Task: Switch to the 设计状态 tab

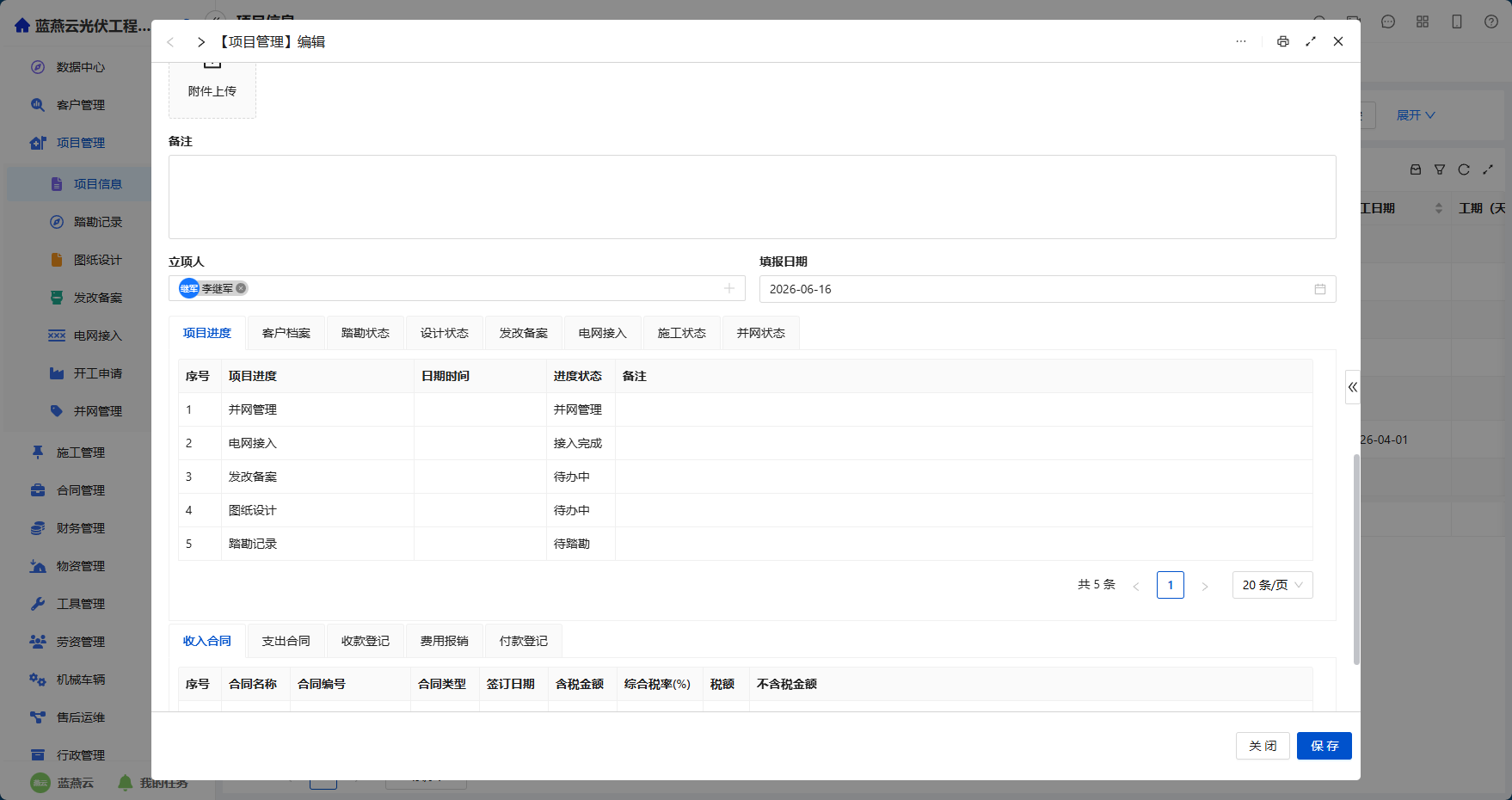Action: point(445,333)
